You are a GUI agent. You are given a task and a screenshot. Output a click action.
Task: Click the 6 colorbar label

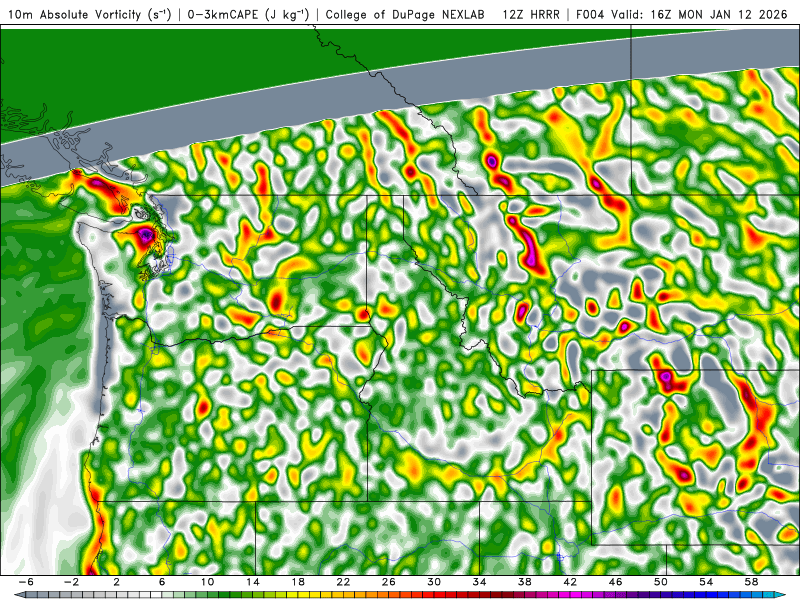[162, 582]
